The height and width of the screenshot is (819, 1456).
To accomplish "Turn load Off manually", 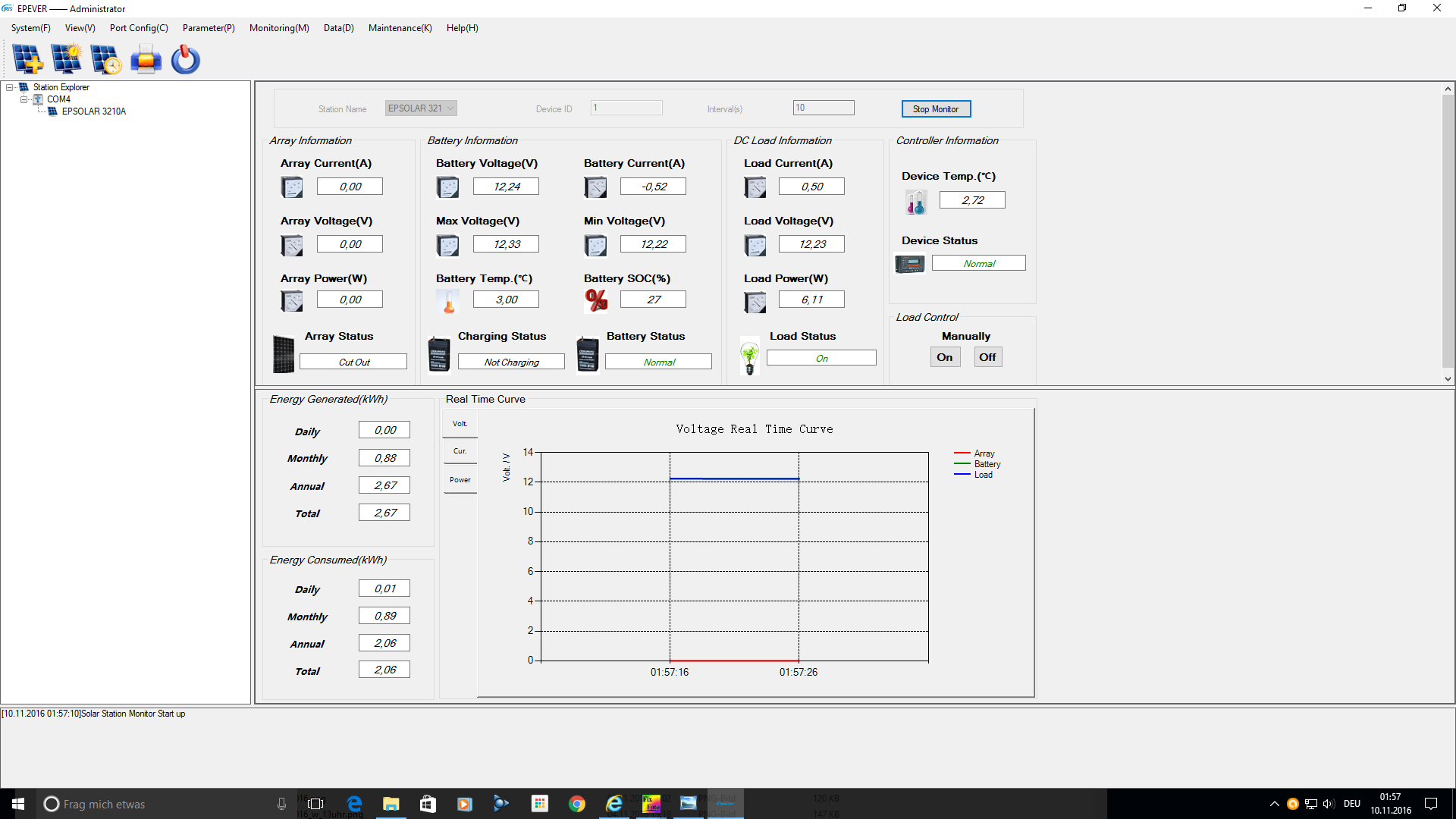I will [x=987, y=357].
